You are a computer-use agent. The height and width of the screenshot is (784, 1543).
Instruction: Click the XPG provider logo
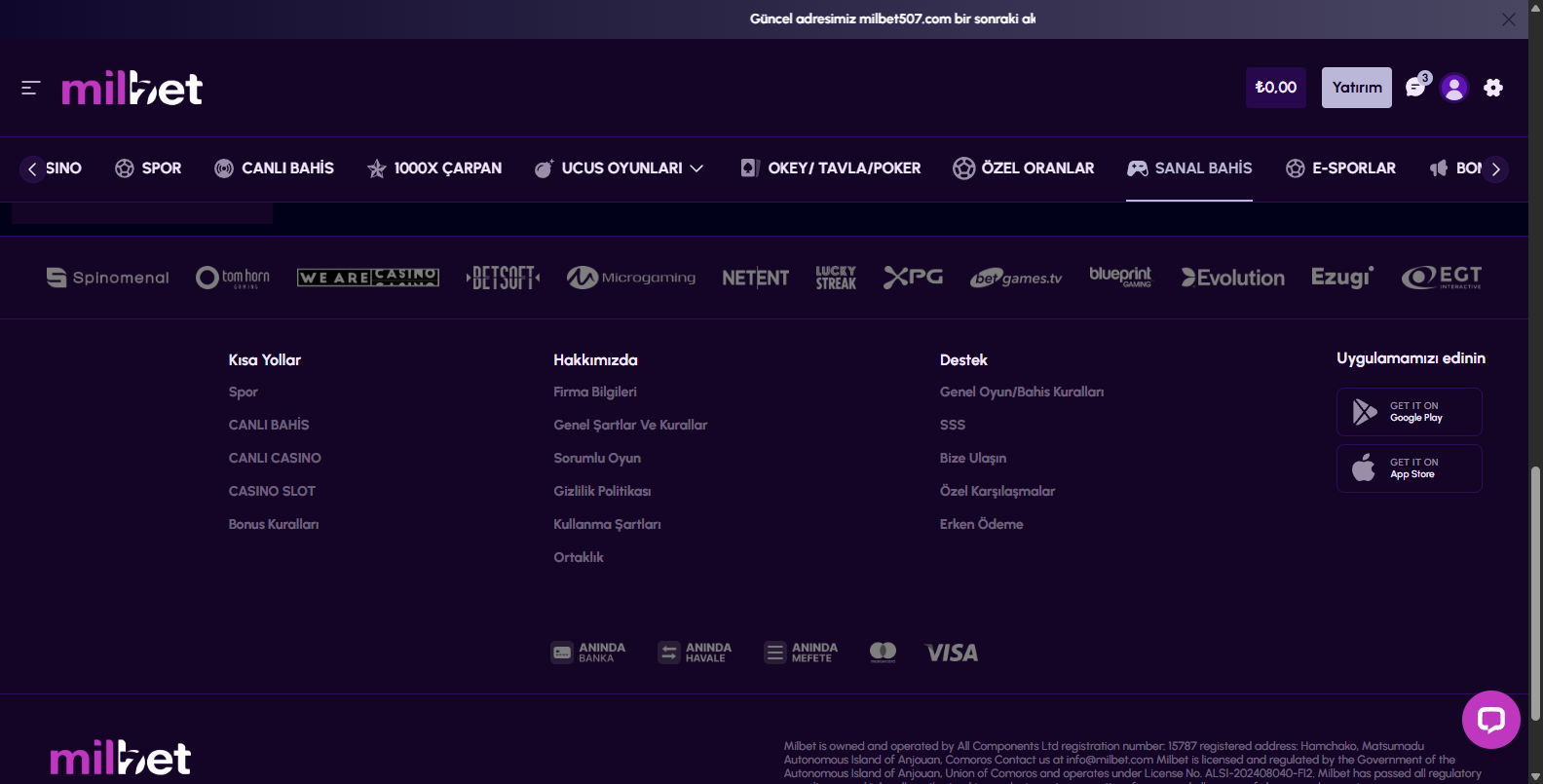coord(913,278)
